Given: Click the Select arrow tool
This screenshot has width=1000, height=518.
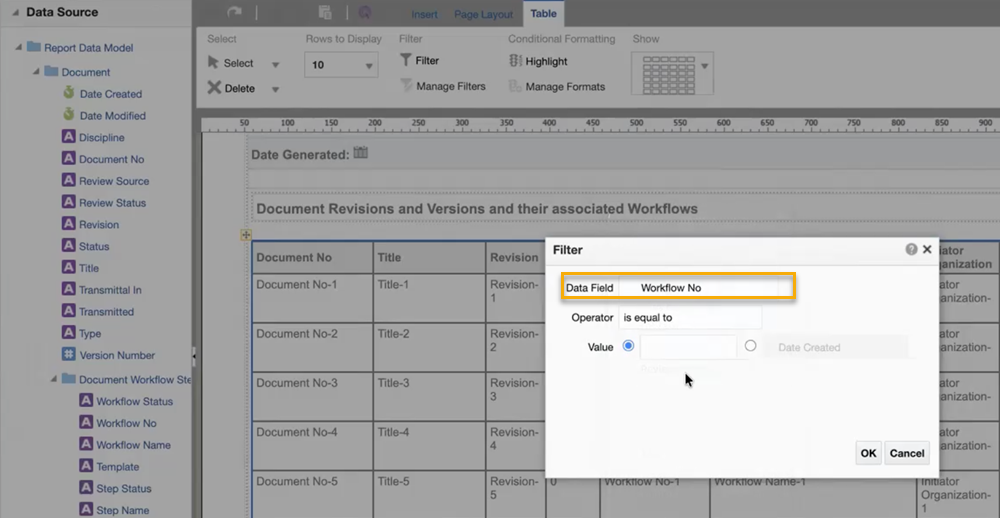Looking at the screenshot, I should [x=214, y=63].
